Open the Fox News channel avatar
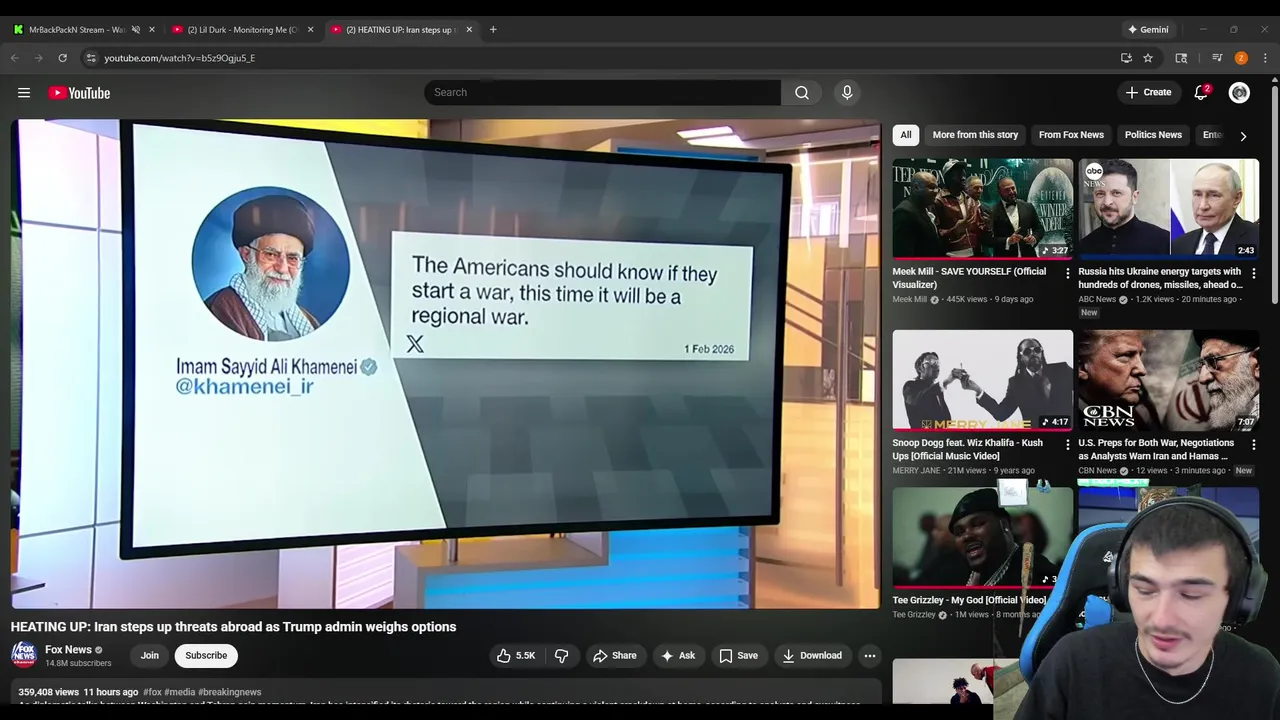This screenshot has width=1280, height=720. tap(24, 655)
